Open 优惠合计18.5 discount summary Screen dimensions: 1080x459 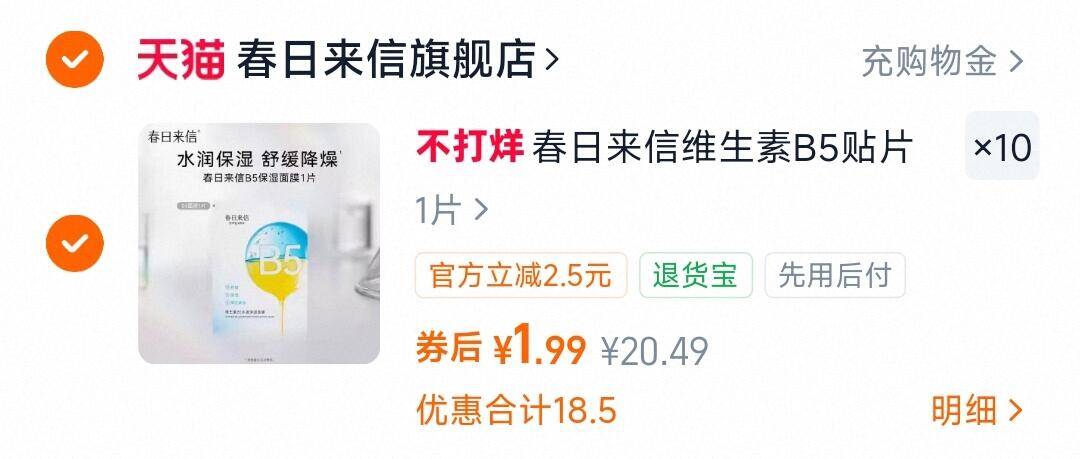pyautogui.click(x=516, y=410)
